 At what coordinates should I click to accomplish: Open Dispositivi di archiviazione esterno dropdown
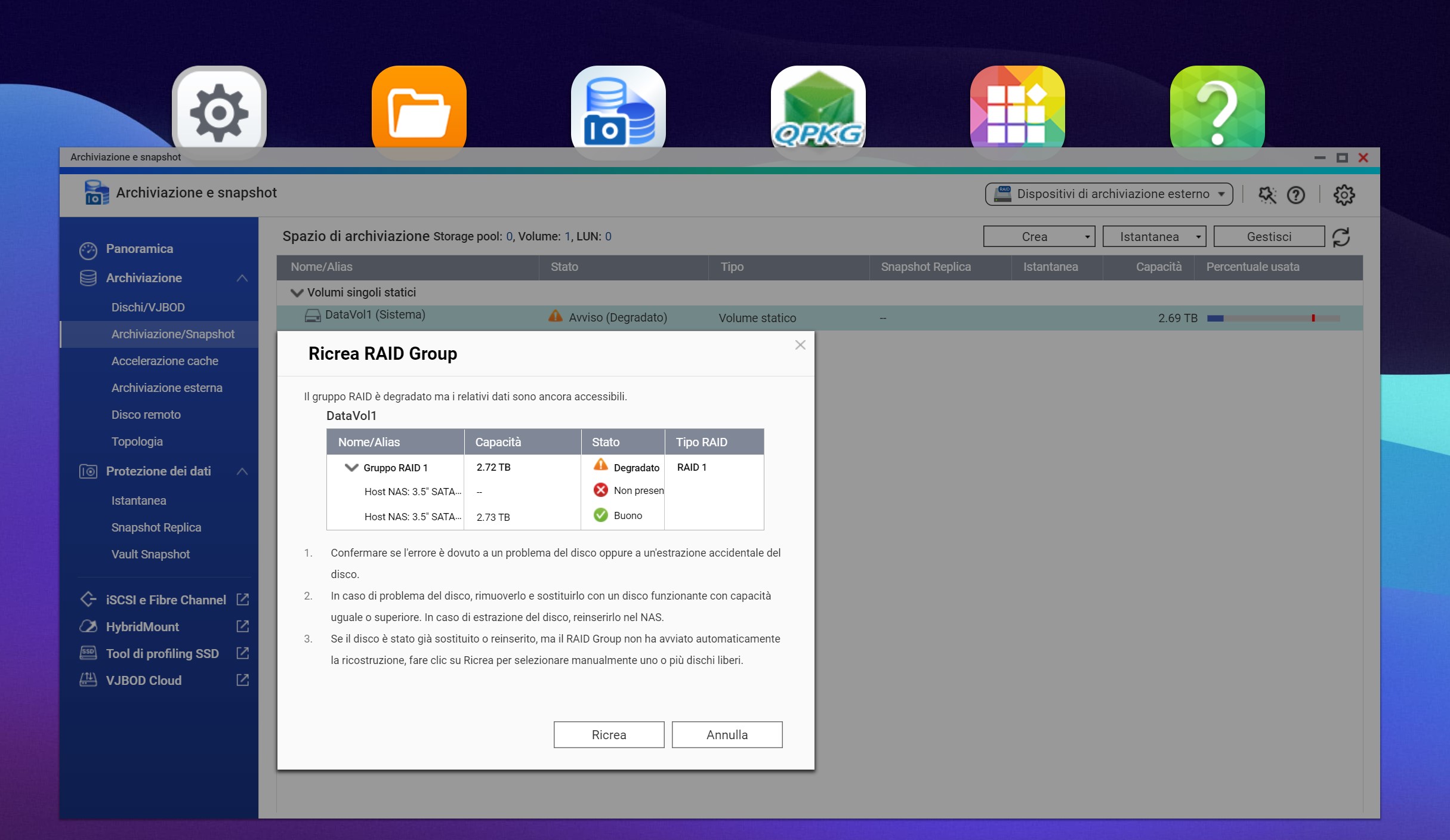pos(1109,194)
